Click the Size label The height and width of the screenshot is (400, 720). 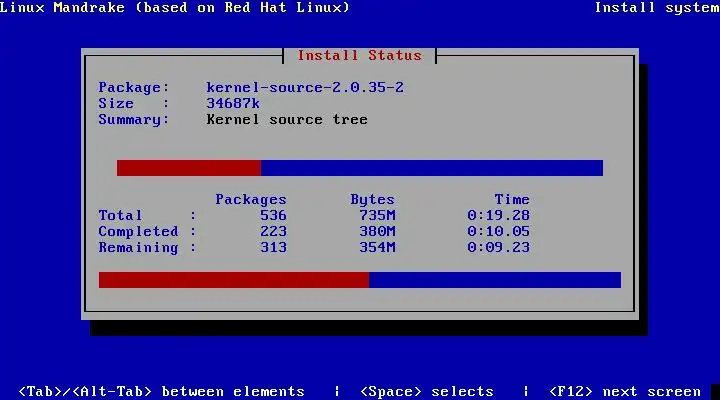[134, 103]
